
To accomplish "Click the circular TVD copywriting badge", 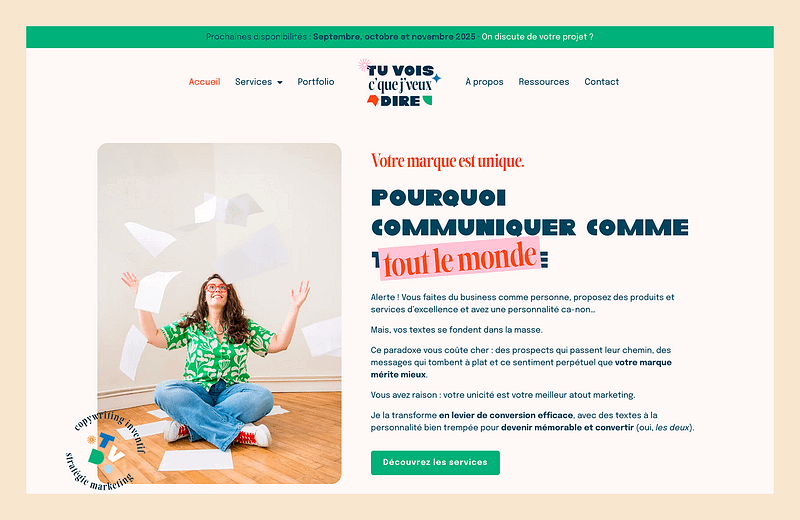I will [104, 451].
